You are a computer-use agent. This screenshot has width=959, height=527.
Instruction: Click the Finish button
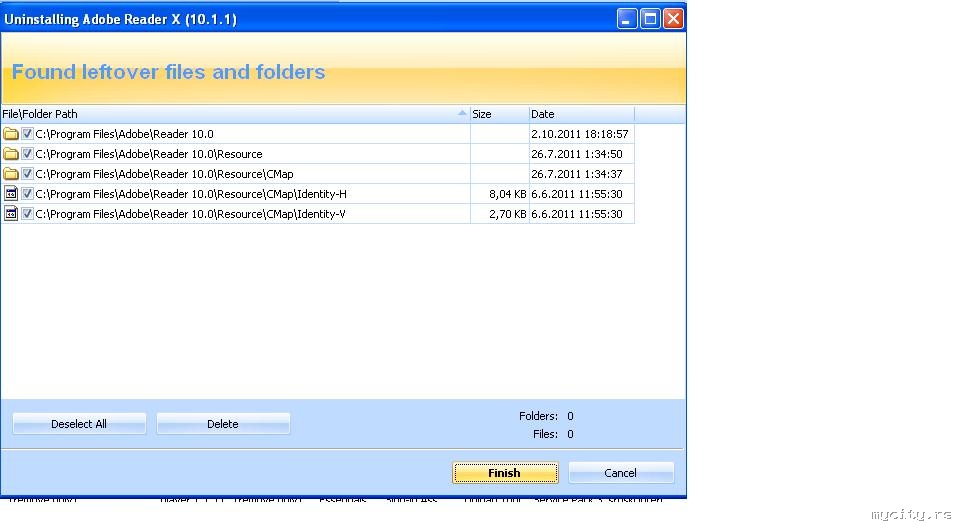tap(505, 473)
